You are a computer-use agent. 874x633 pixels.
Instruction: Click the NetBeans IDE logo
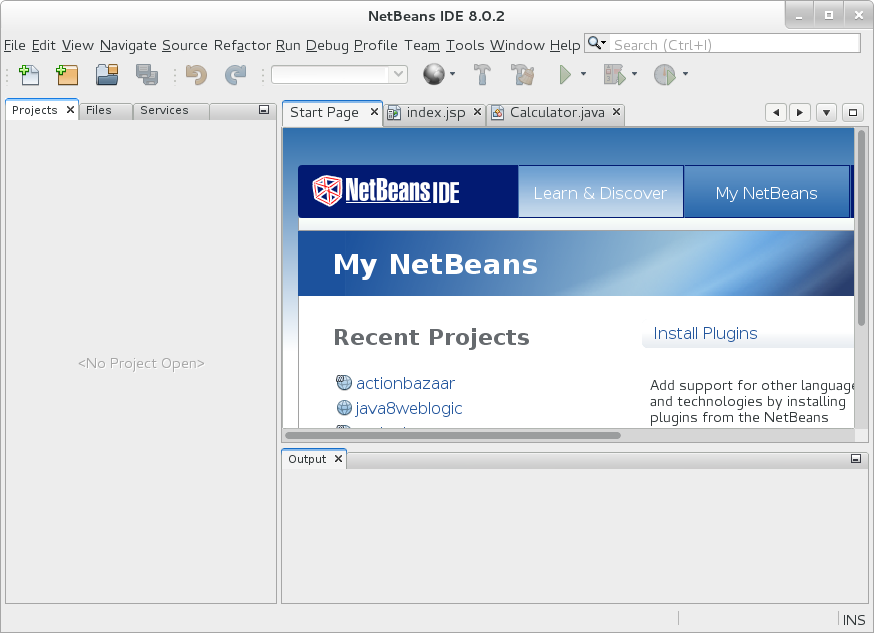pyautogui.click(x=386, y=191)
